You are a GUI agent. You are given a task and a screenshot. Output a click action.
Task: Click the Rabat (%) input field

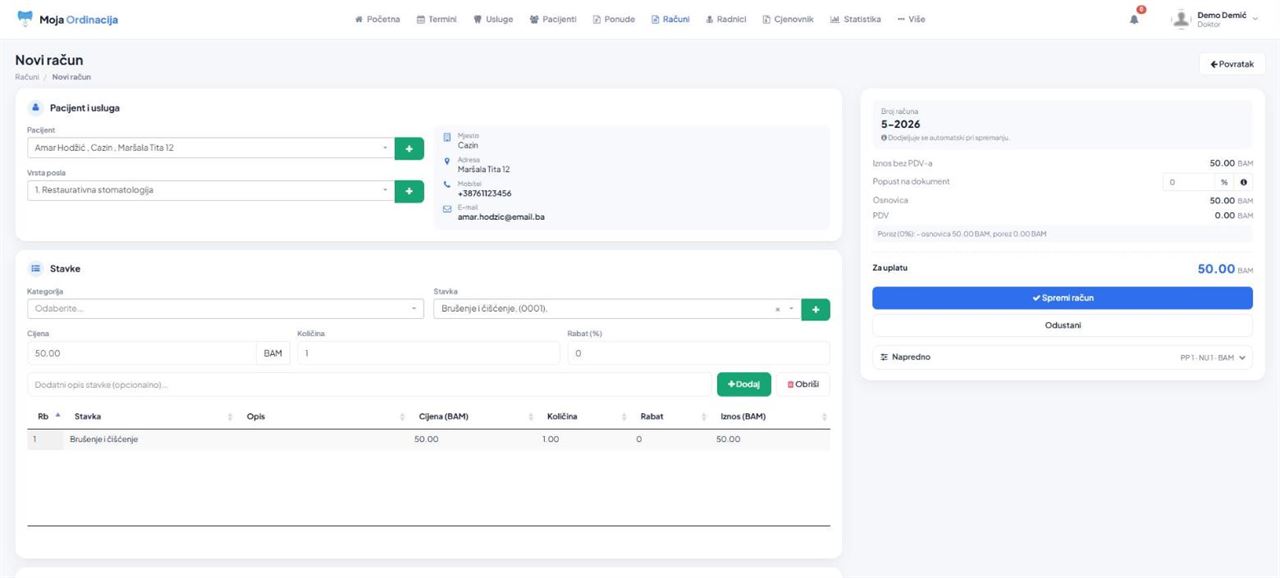coord(698,353)
